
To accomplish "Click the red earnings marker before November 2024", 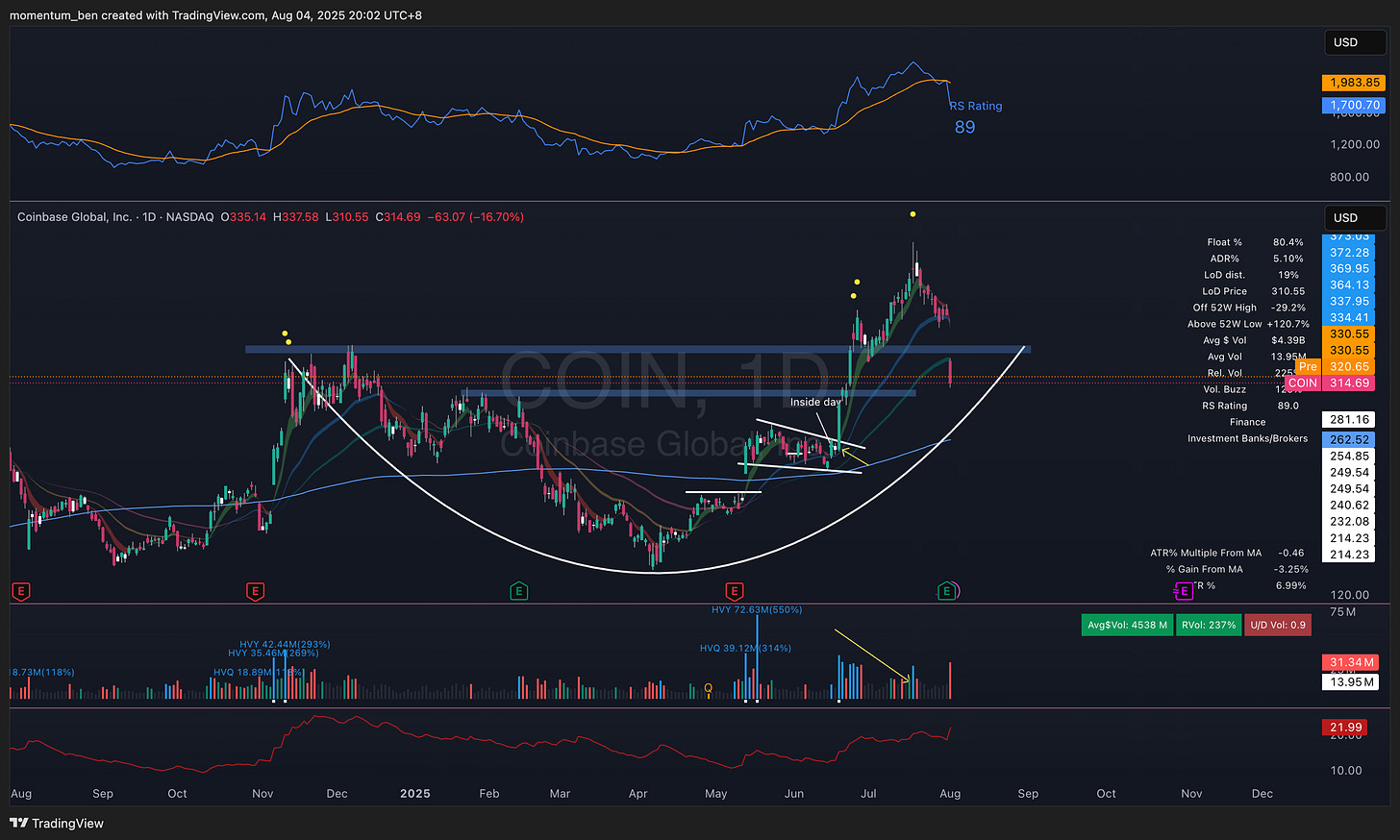I will [x=255, y=591].
